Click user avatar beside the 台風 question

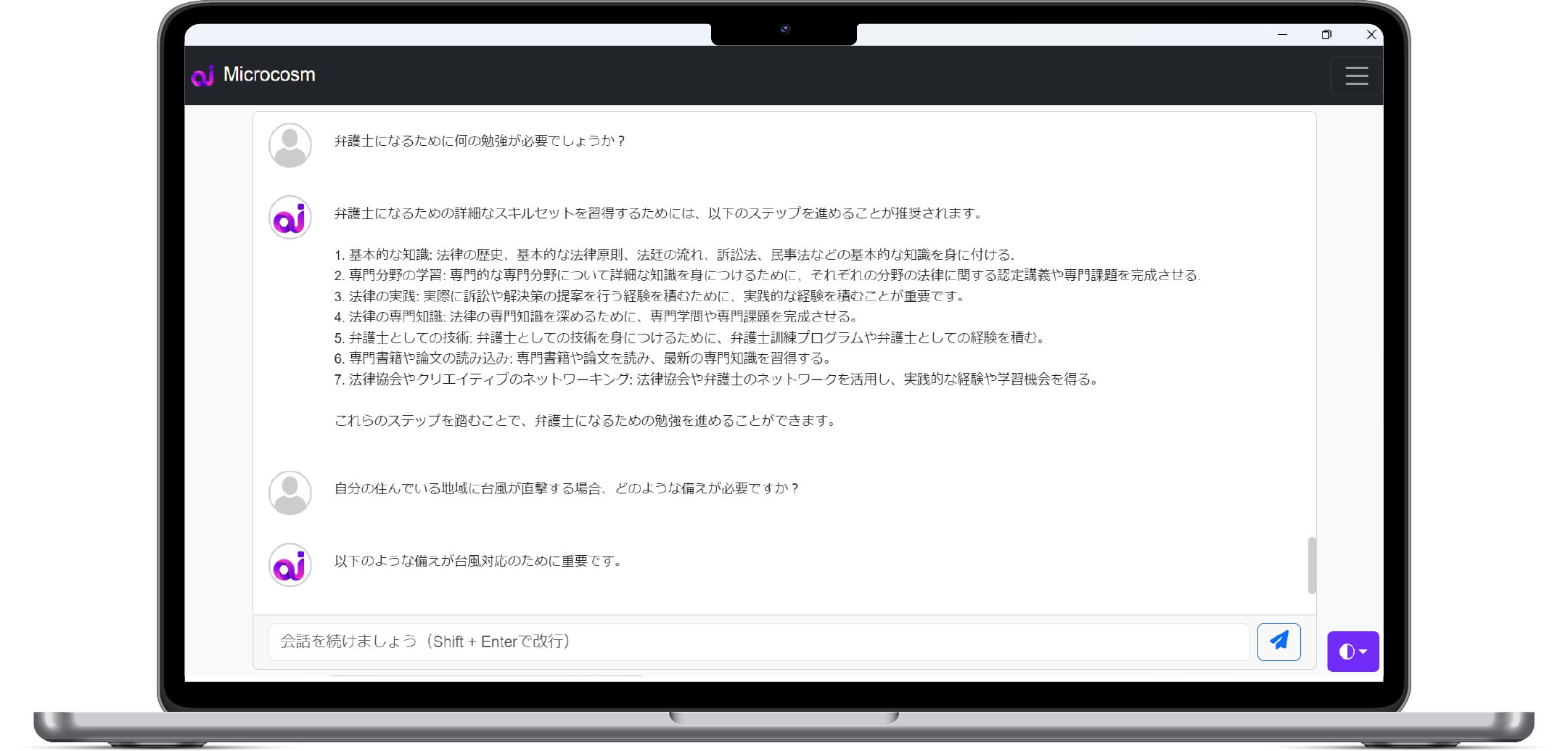pyautogui.click(x=290, y=493)
